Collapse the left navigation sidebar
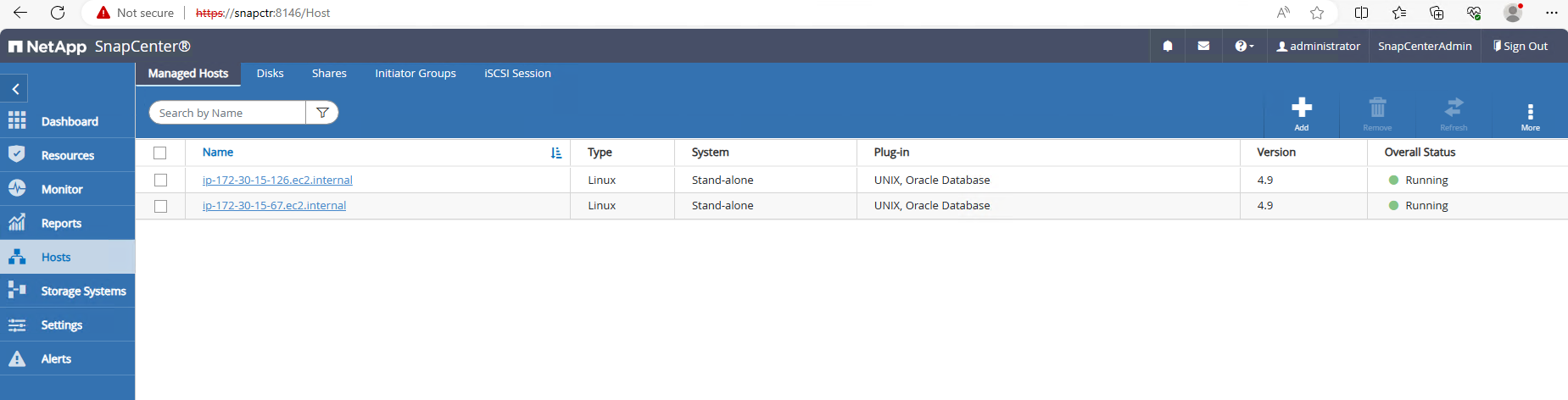 coord(15,89)
